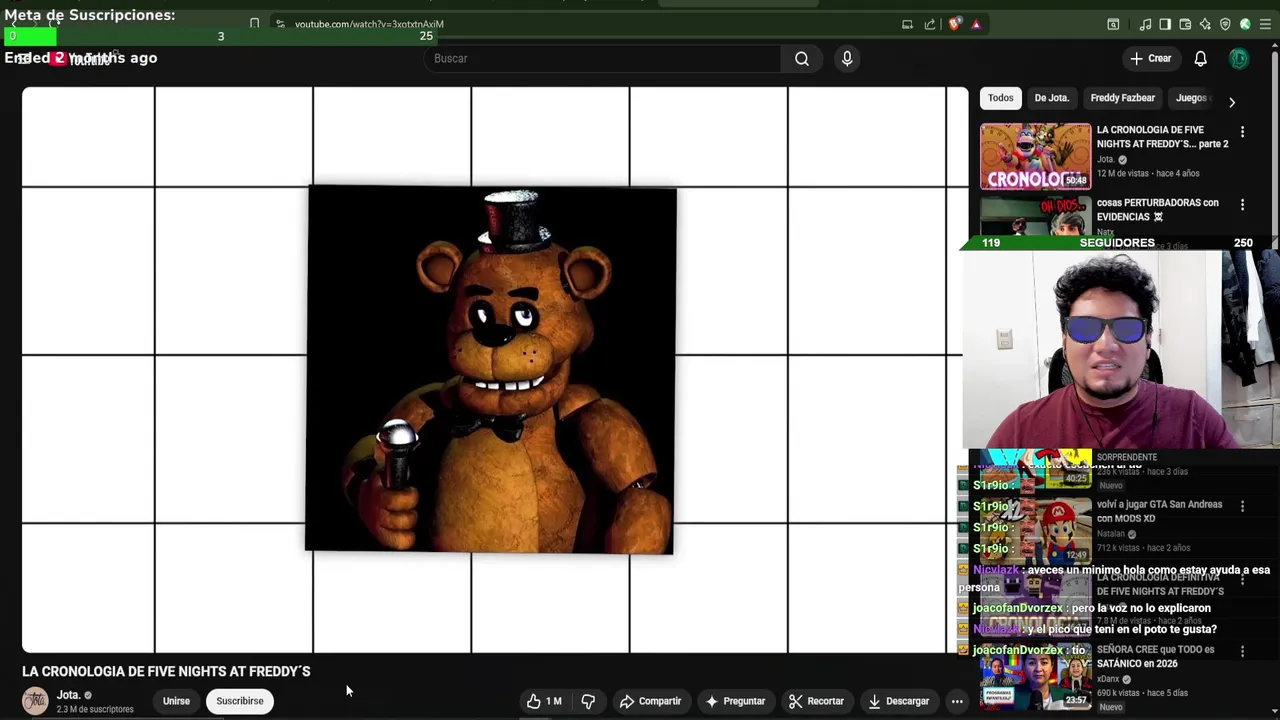1280x720 pixels.
Task: Open the browser hamburger menu
Action: [1266, 24]
